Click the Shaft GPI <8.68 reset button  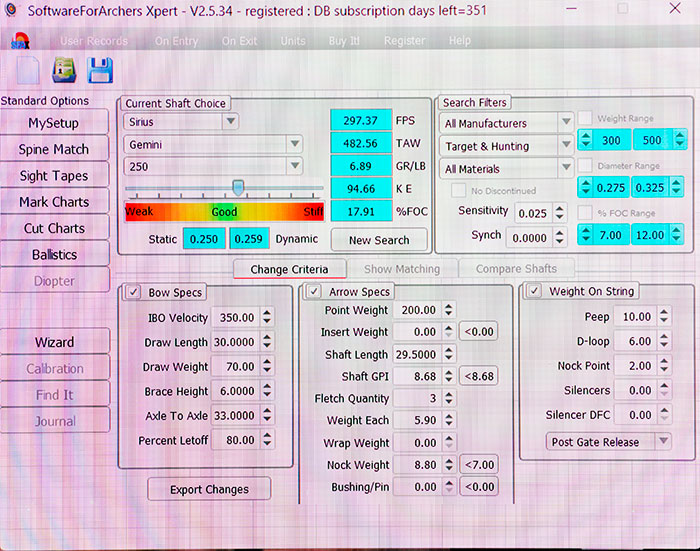479,377
